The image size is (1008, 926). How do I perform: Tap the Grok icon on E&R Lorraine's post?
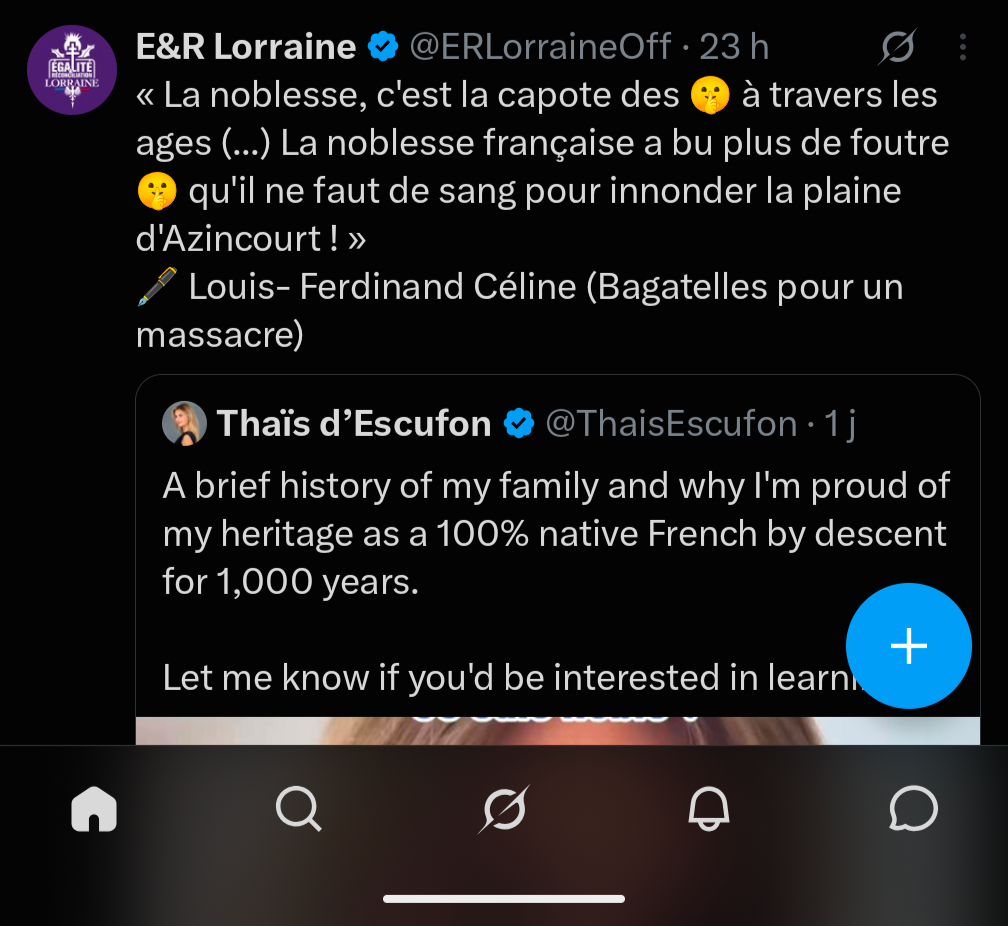897,47
